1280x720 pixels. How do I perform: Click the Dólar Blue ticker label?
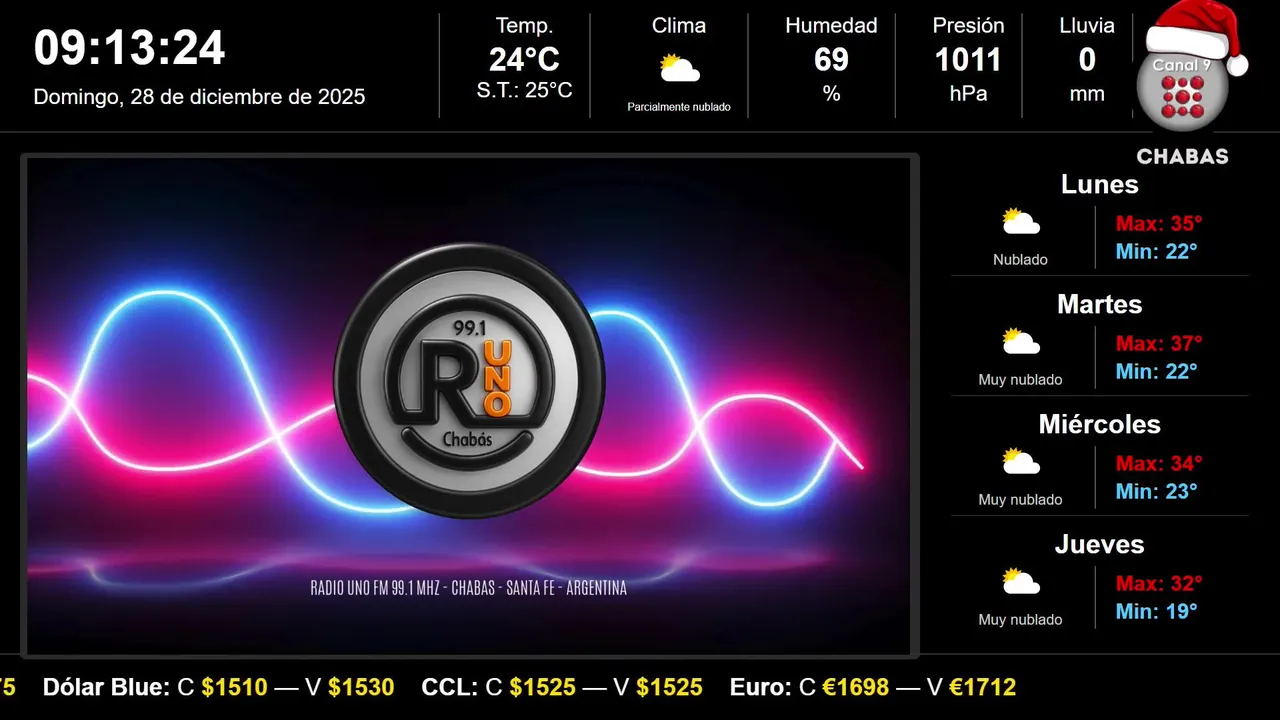(x=106, y=687)
